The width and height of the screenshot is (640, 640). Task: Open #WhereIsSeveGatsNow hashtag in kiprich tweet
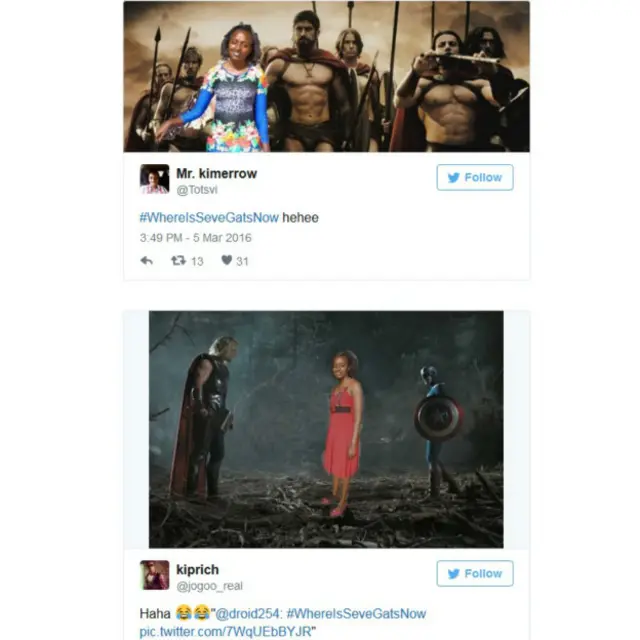[x=356, y=613]
